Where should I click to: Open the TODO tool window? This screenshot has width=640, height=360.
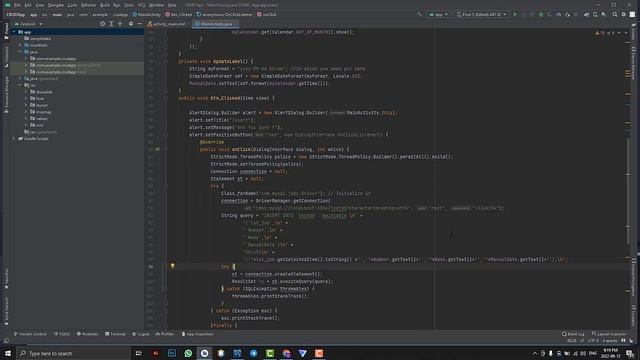pos(62,334)
